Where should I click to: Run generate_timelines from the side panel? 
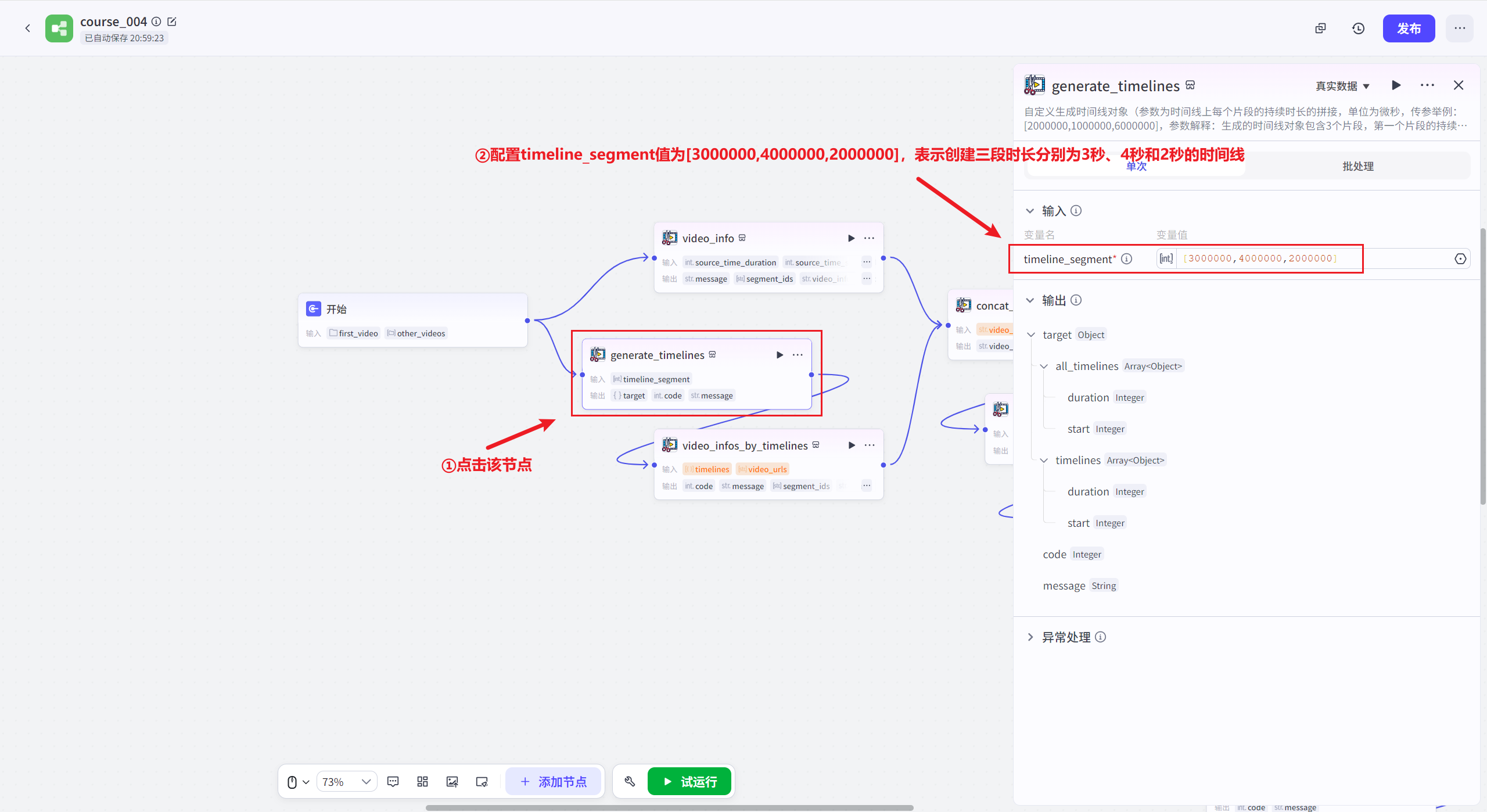coord(1396,85)
